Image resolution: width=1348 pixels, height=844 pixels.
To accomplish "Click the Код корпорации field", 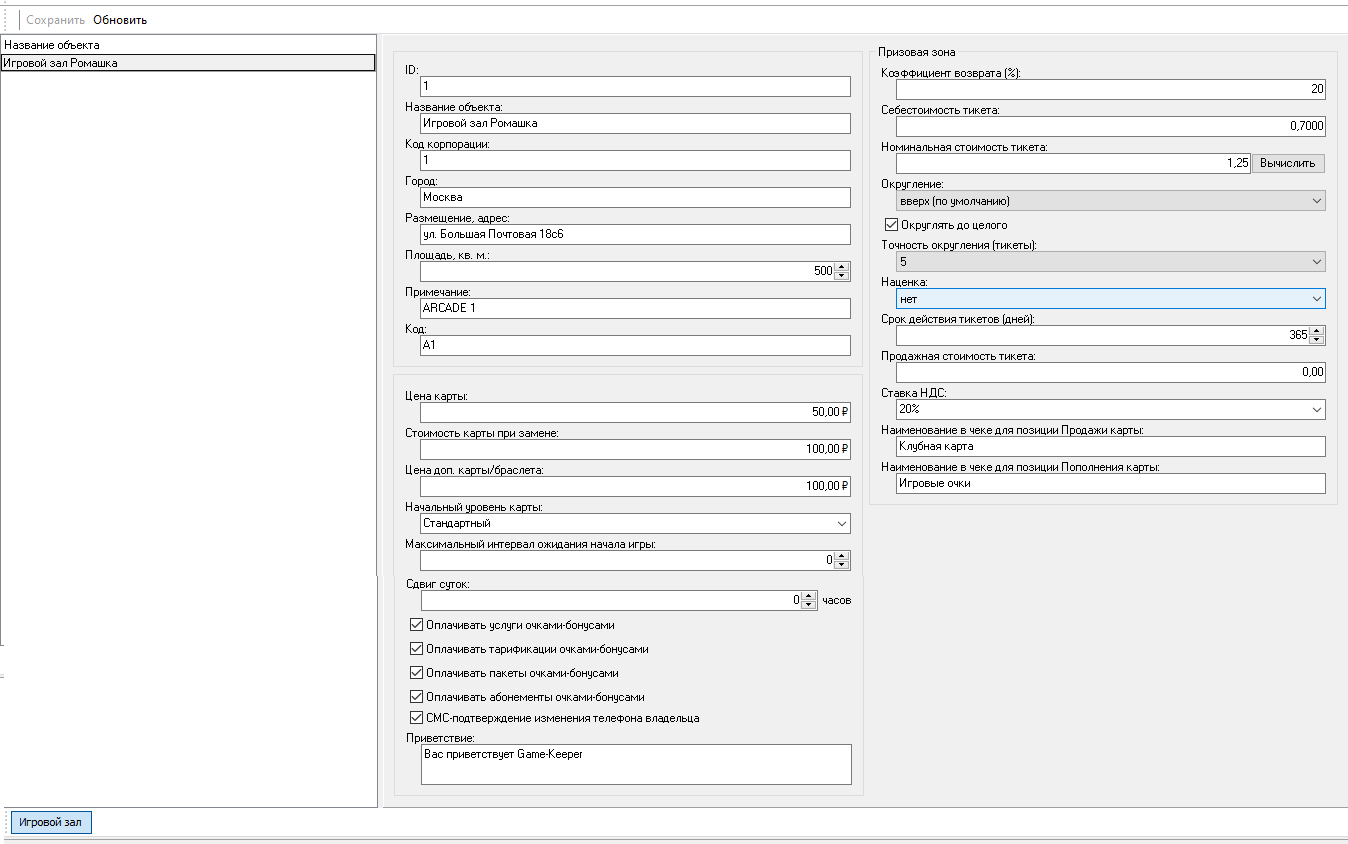I will (635, 160).
